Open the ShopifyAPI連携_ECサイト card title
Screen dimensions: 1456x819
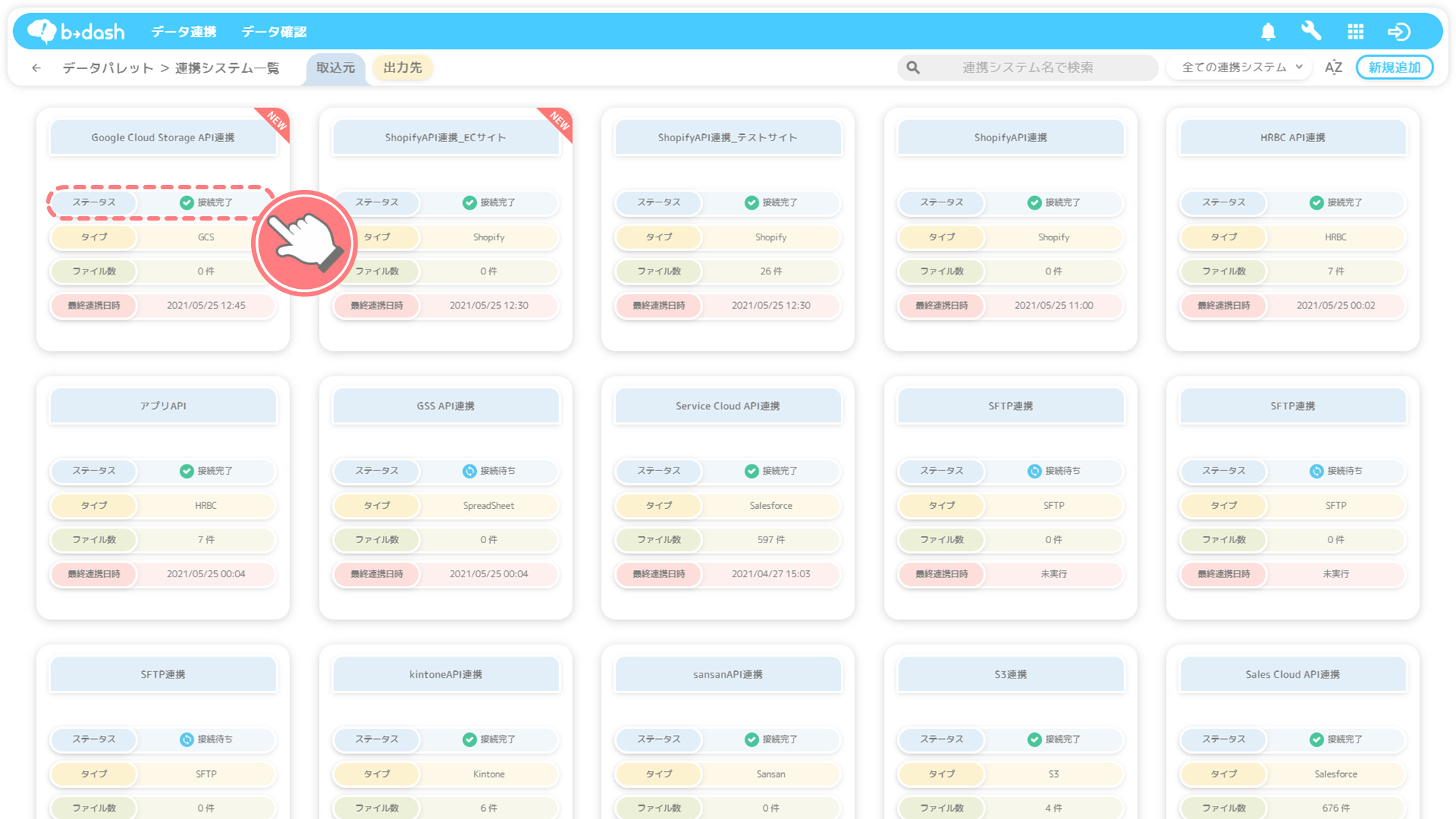[x=446, y=138]
